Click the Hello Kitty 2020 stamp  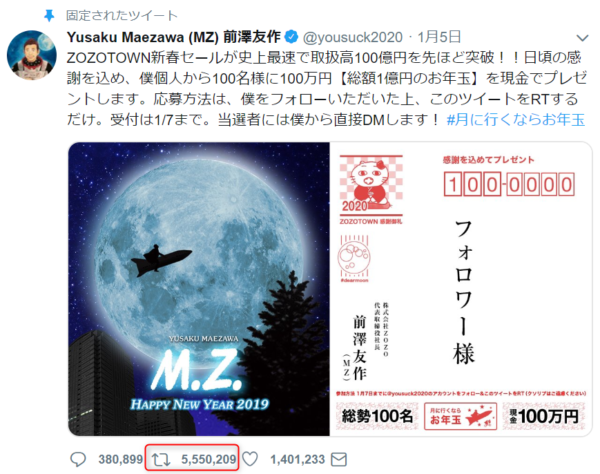pyautogui.click(x=371, y=186)
